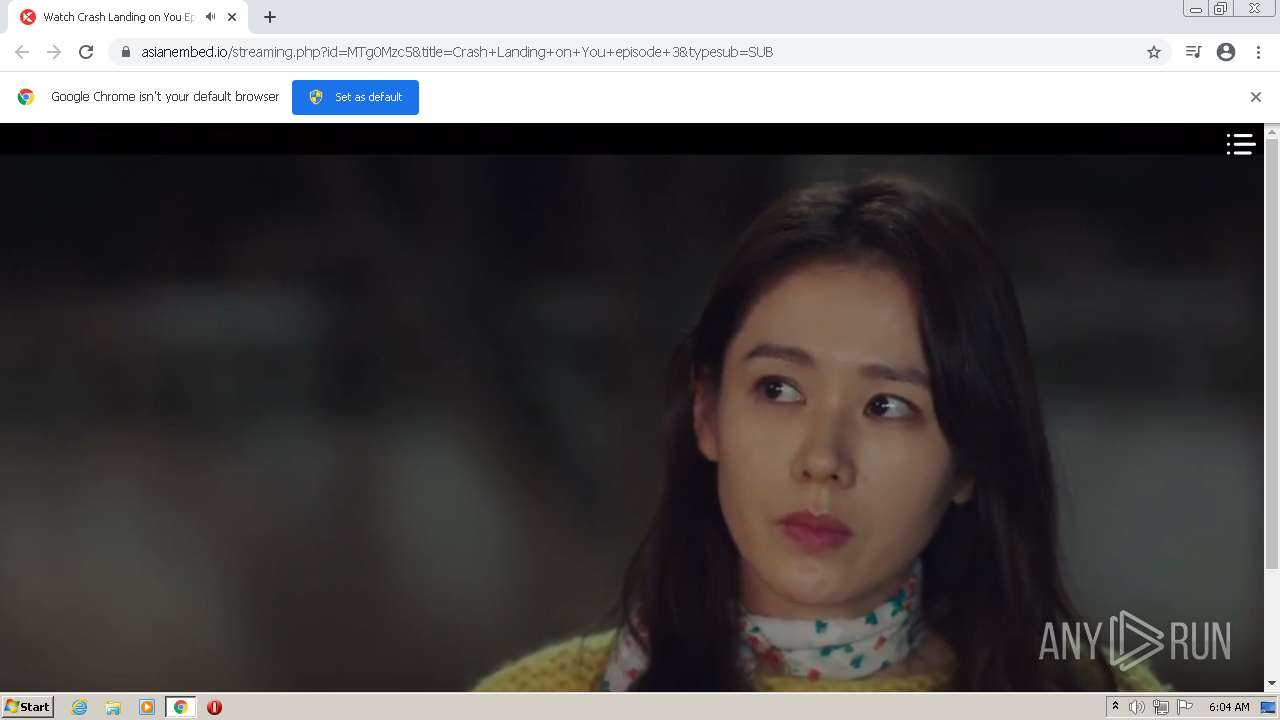The width and height of the screenshot is (1280, 720).
Task: Open the Chrome profile account icon
Action: [1226, 52]
